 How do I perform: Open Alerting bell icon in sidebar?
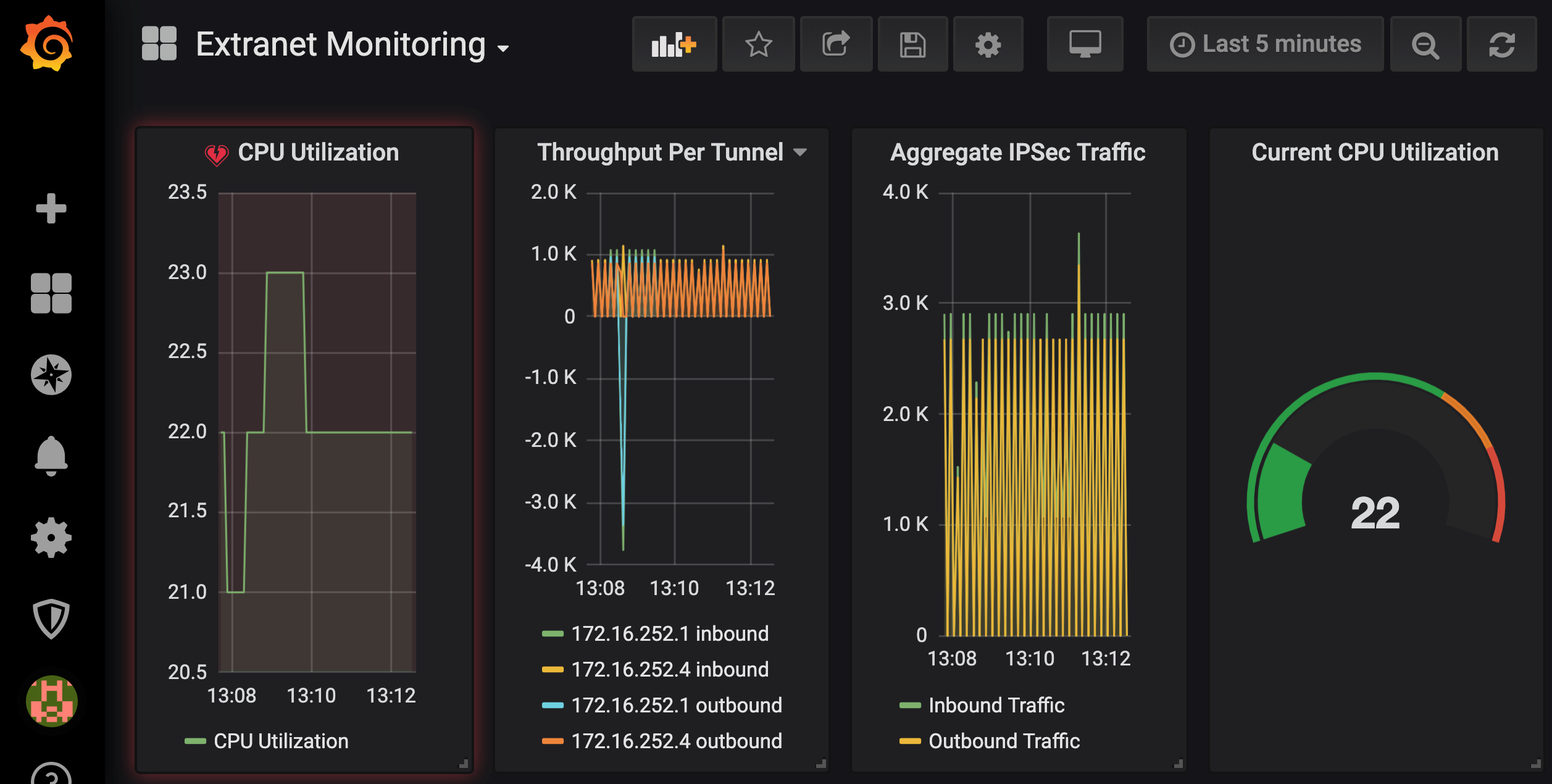51,457
